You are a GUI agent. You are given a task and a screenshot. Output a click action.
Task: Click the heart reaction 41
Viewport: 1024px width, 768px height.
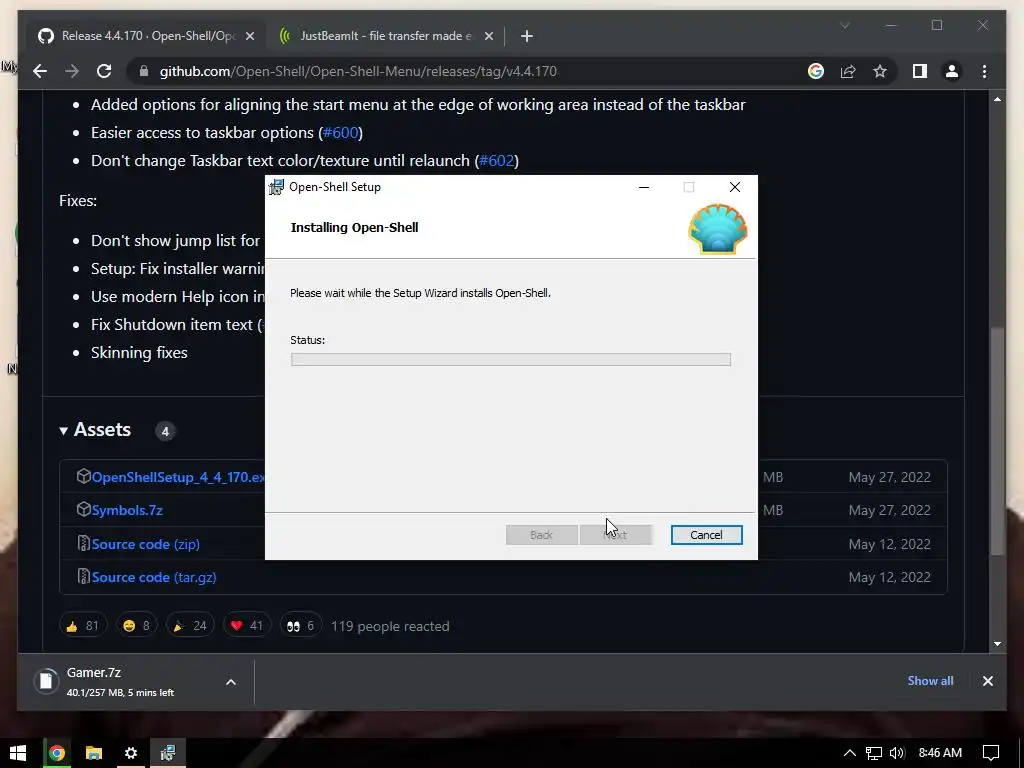246,626
